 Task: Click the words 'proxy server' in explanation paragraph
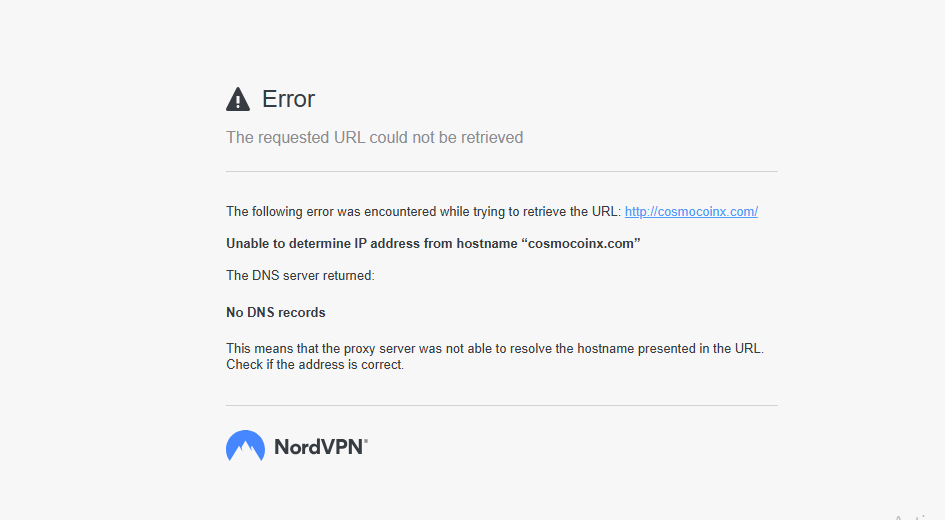click(x=379, y=348)
